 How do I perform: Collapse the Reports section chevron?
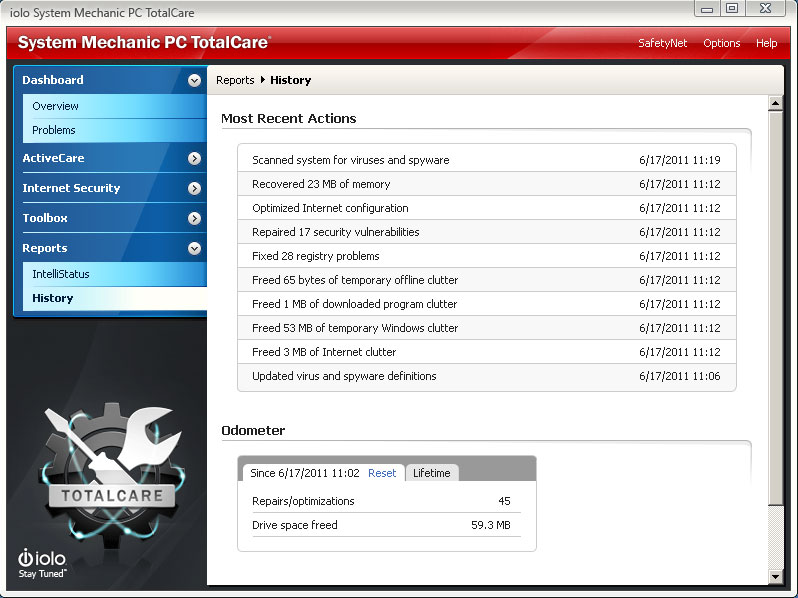click(194, 248)
